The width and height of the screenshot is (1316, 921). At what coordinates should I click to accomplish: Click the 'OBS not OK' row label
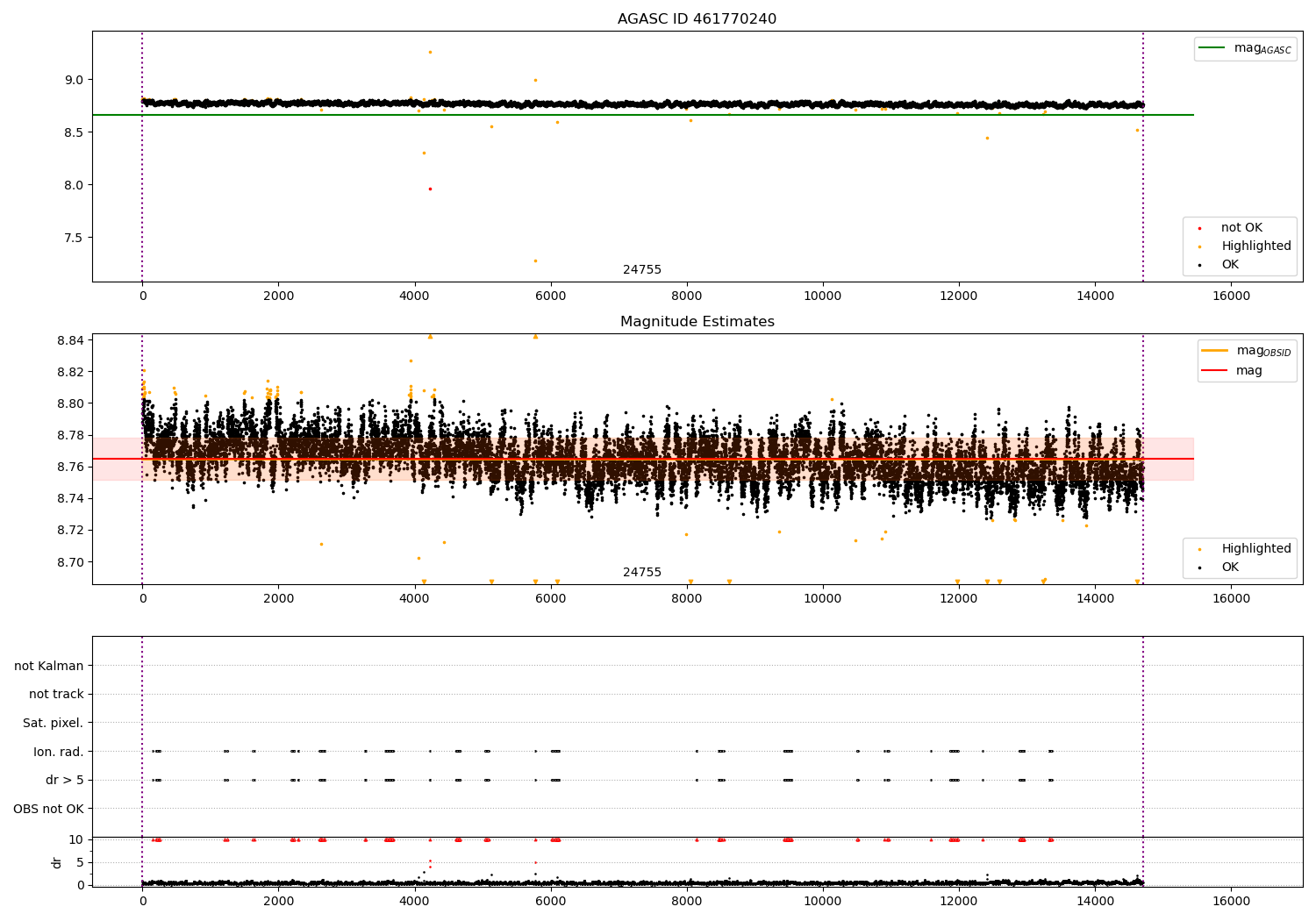click(x=49, y=809)
